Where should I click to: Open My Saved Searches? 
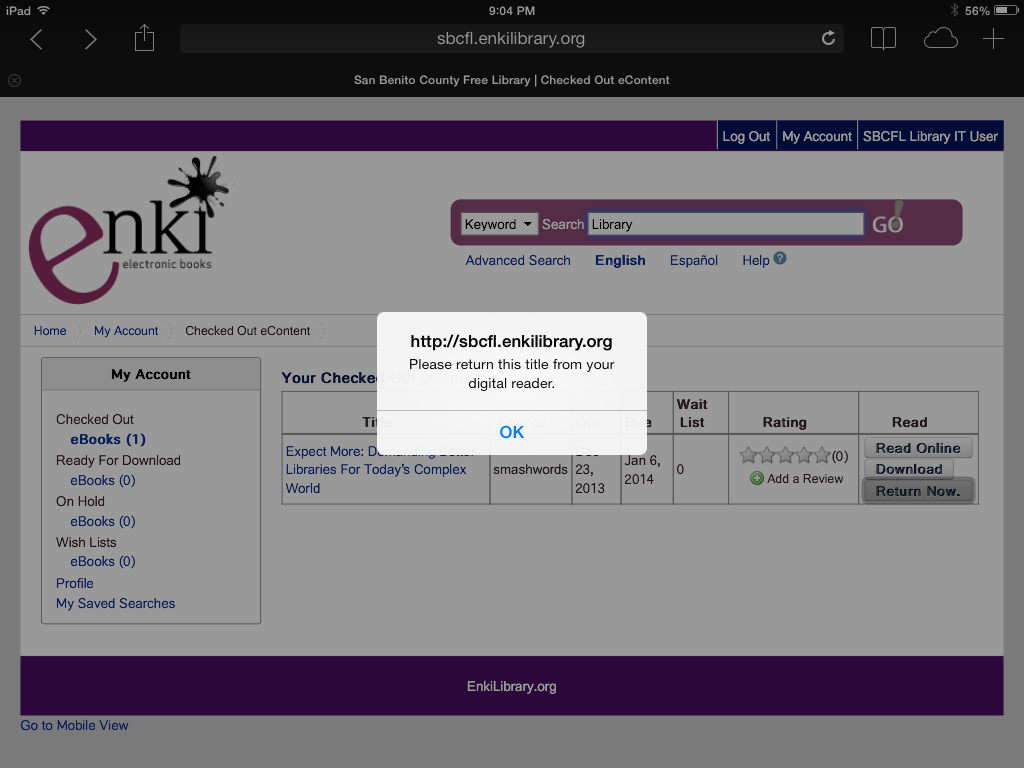[116, 603]
